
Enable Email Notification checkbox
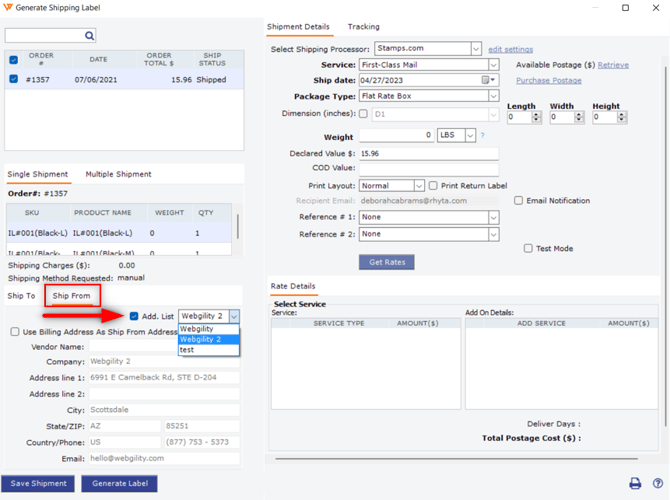click(518, 201)
